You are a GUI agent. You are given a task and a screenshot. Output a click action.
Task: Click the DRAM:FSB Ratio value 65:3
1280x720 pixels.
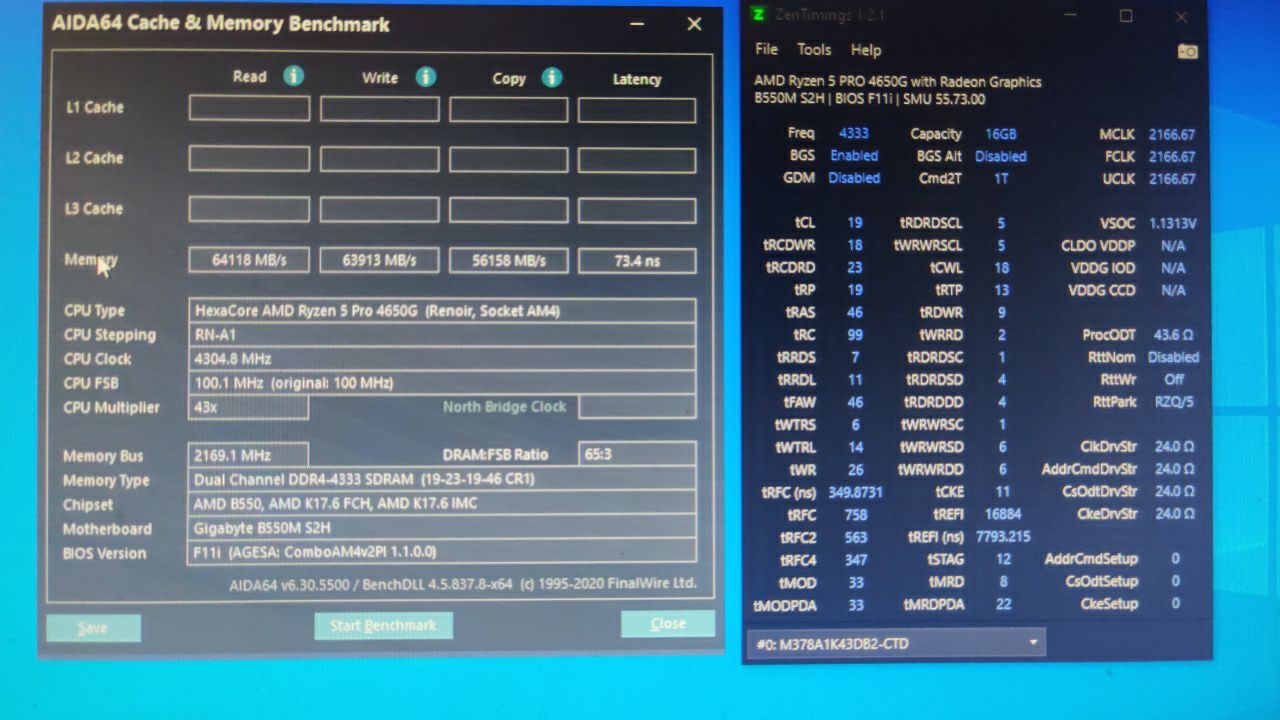pos(637,454)
